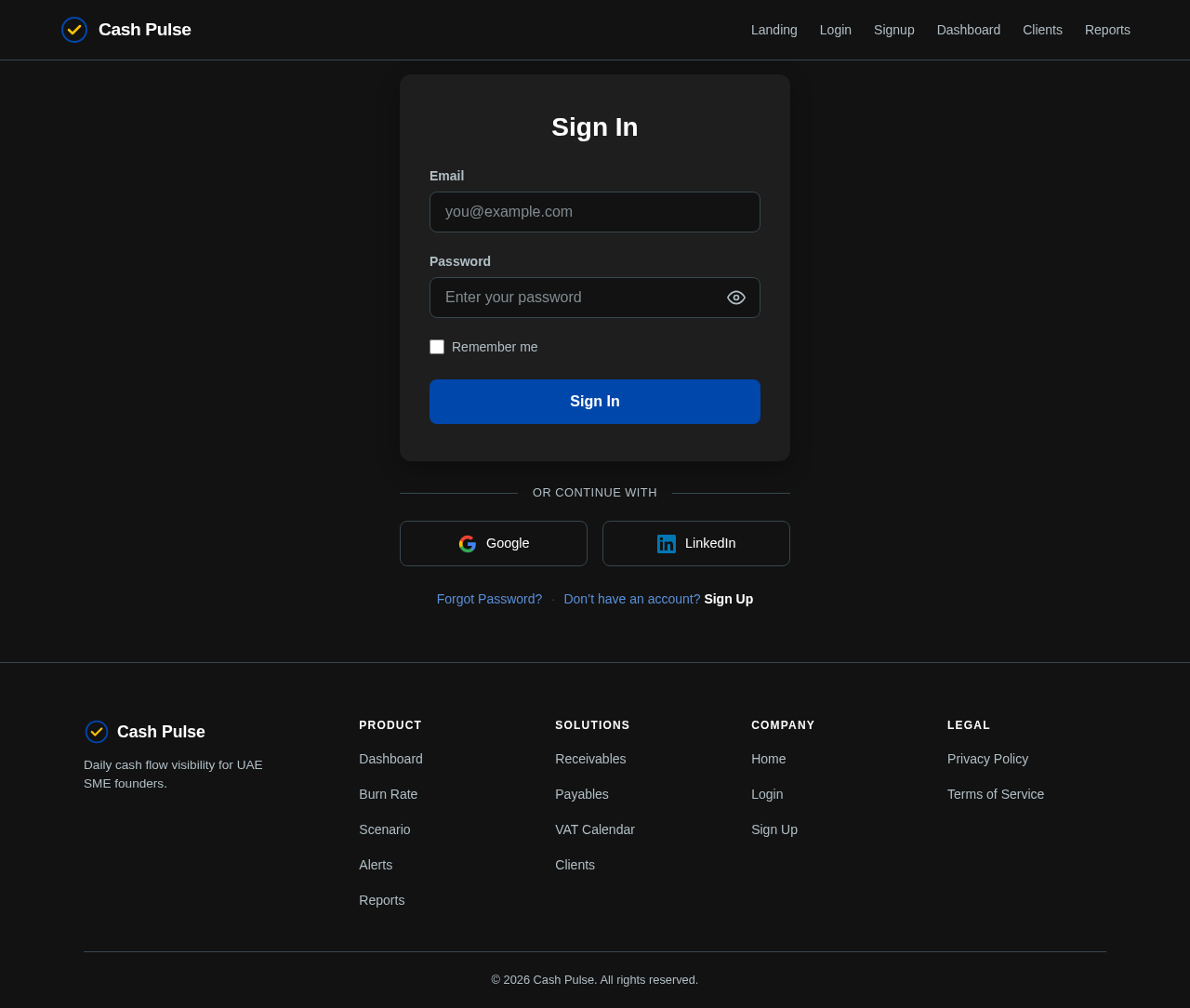Click the Cash Pulse logo icon in footer
This screenshot has height=1008, width=1190.
pyautogui.click(x=97, y=732)
